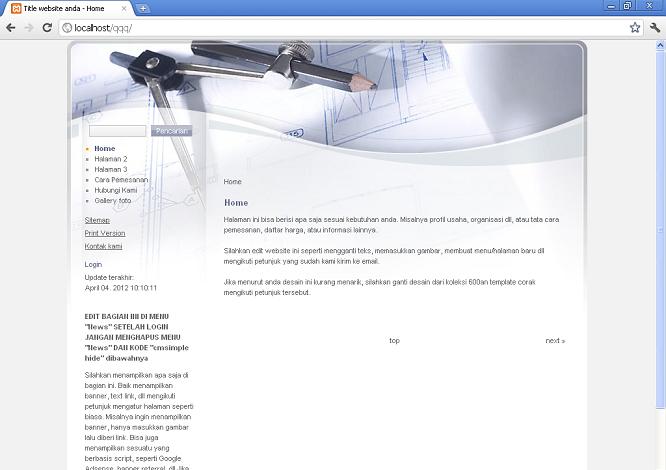
Task: Restore the browser window size
Action: click(627, 6)
